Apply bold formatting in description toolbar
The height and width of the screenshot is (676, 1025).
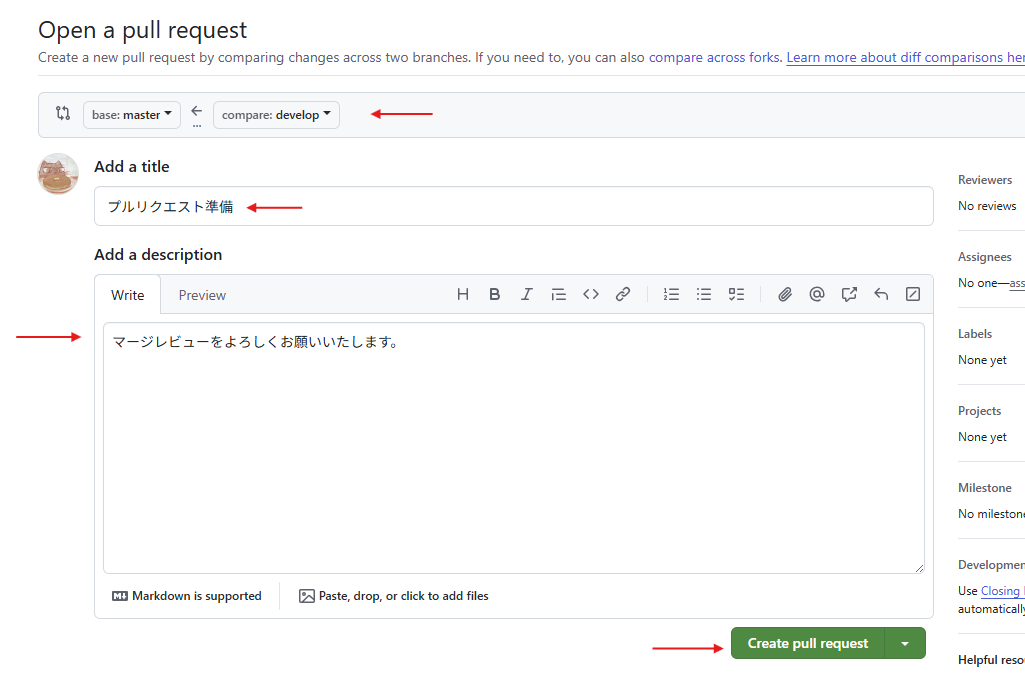pos(495,294)
